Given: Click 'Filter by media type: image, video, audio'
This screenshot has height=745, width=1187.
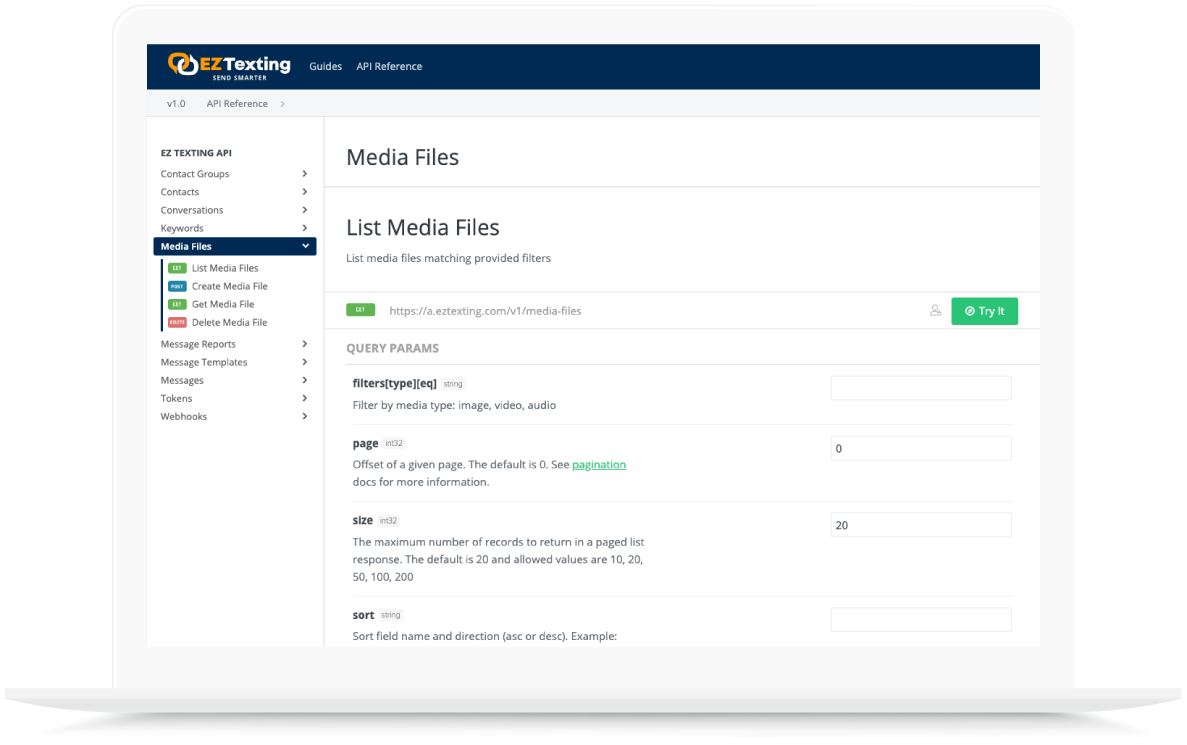Looking at the screenshot, I should click(454, 405).
